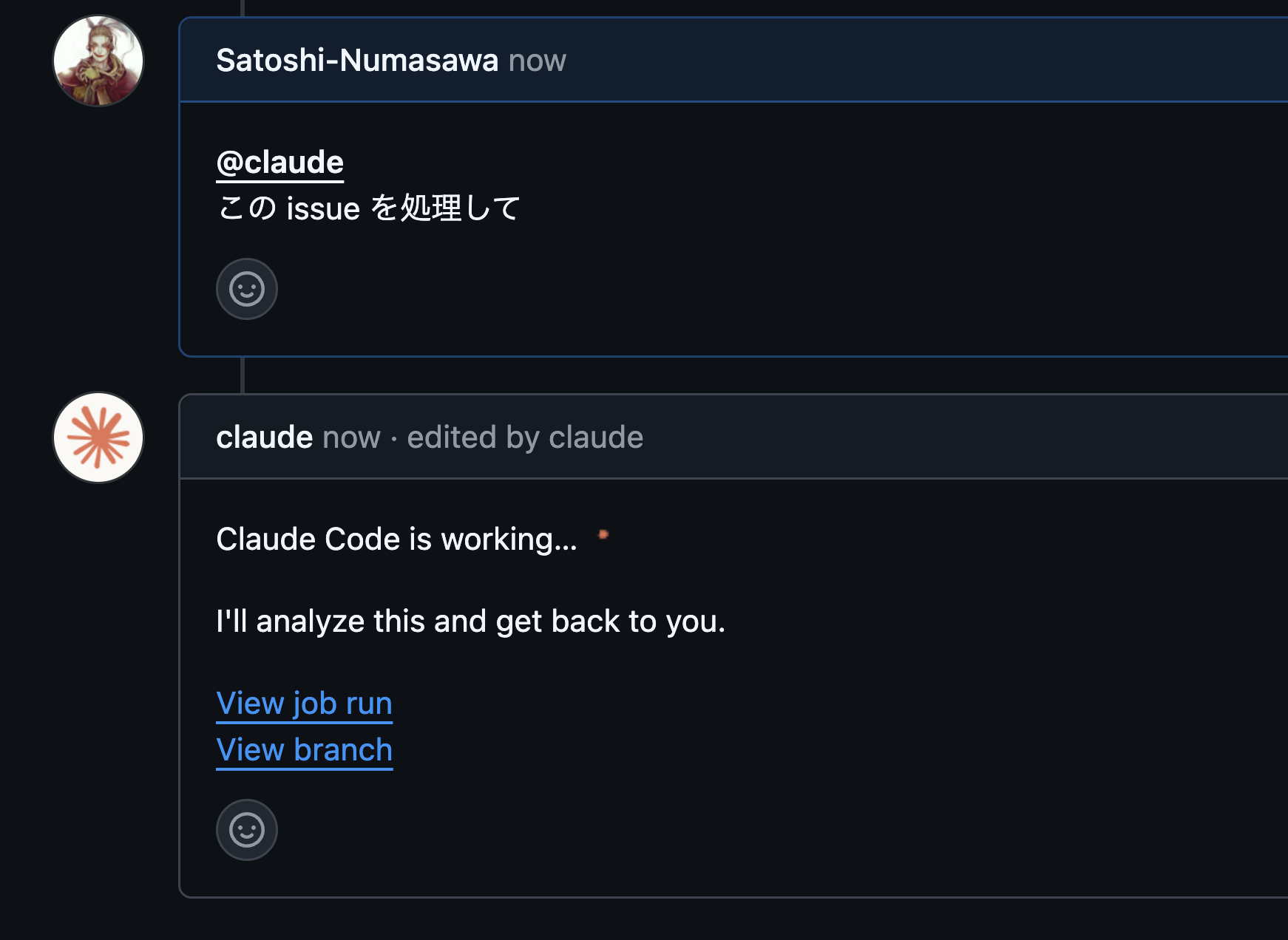This screenshot has width=1288, height=940.
Task: Follow the "View branch" link
Action: pos(304,749)
